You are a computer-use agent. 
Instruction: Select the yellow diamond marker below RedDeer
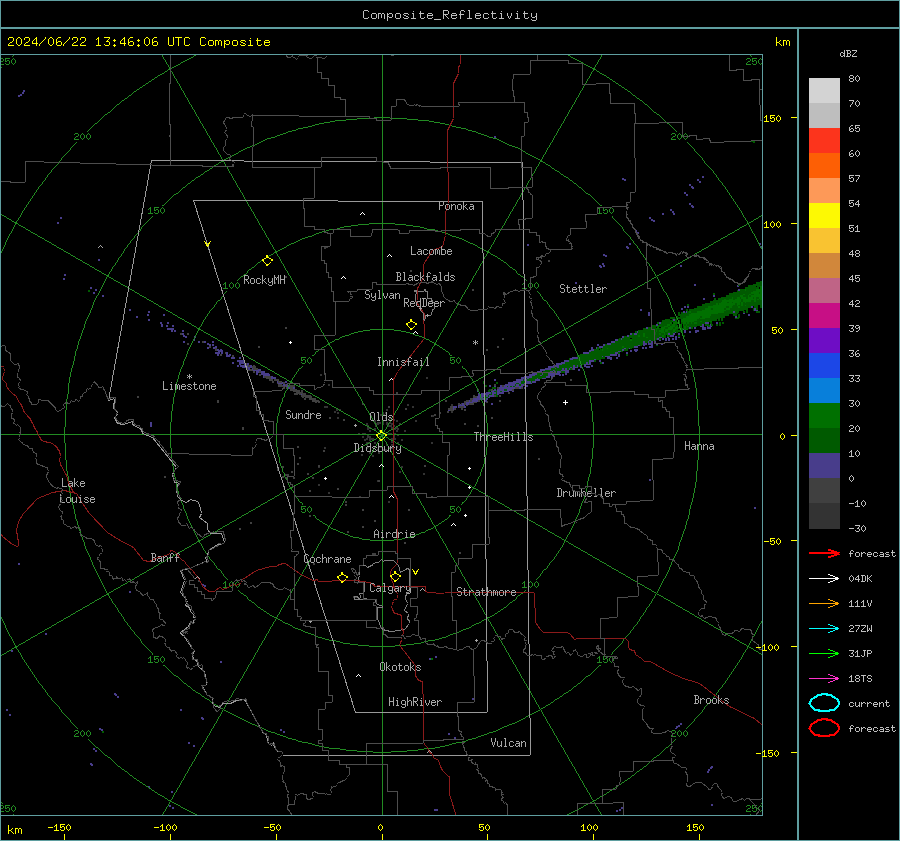click(411, 325)
